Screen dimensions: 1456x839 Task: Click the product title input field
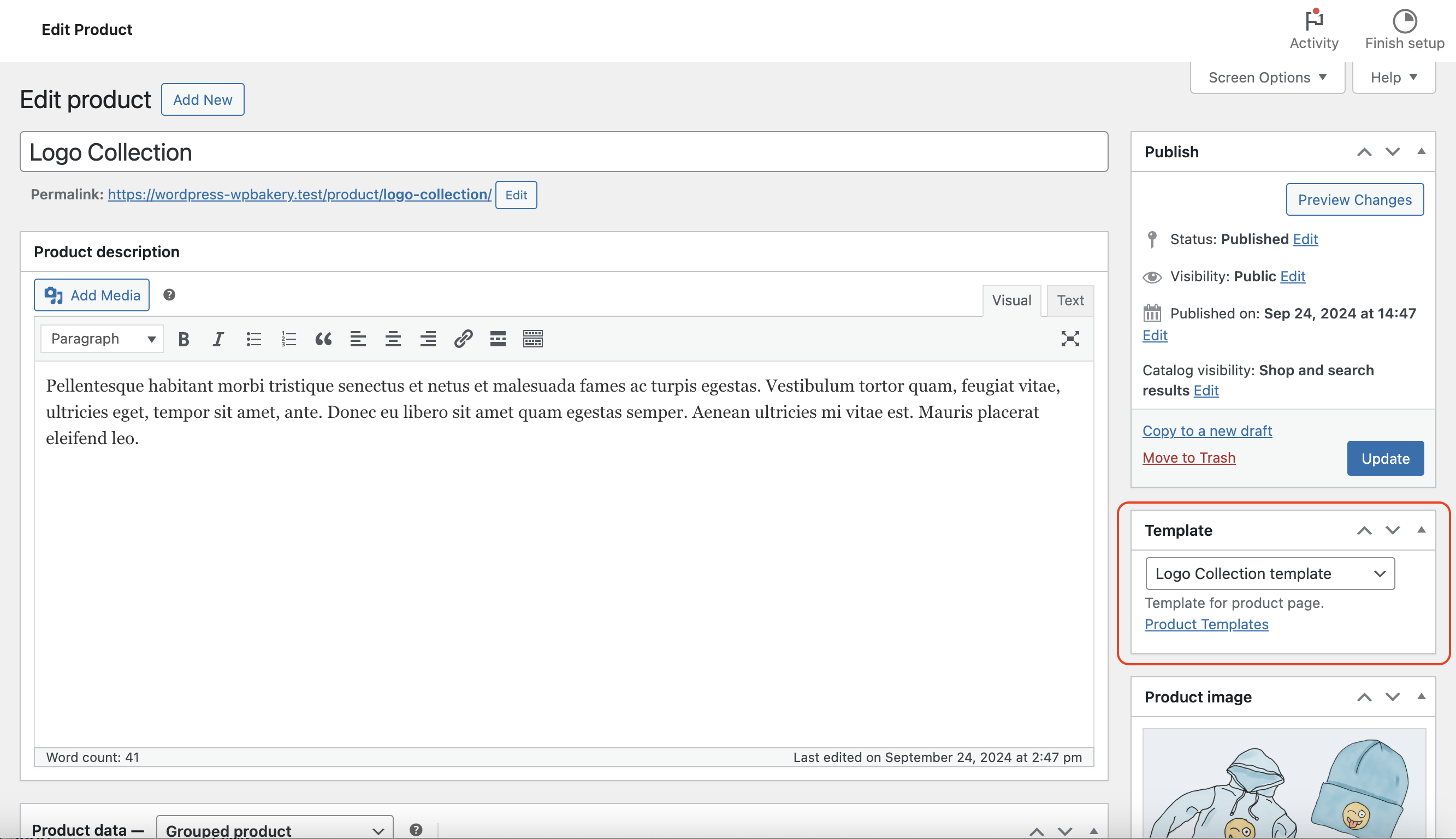(563, 152)
